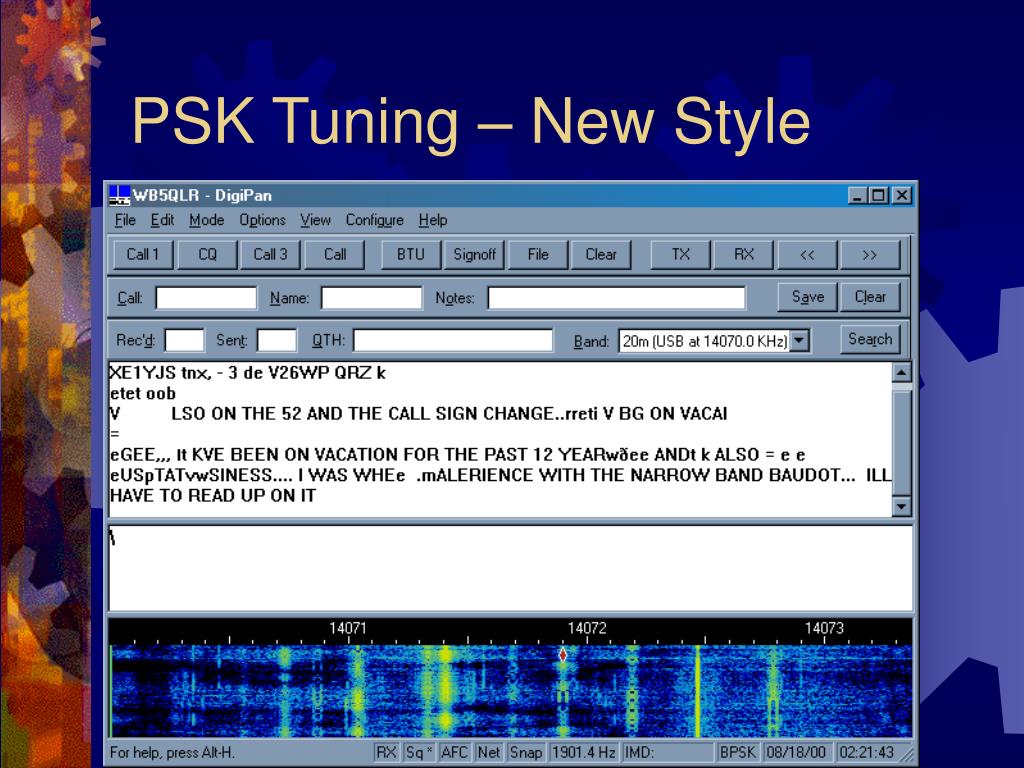Click the 14072 frequency scale label
This screenshot has width=1024, height=768.
tap(586, 628)
